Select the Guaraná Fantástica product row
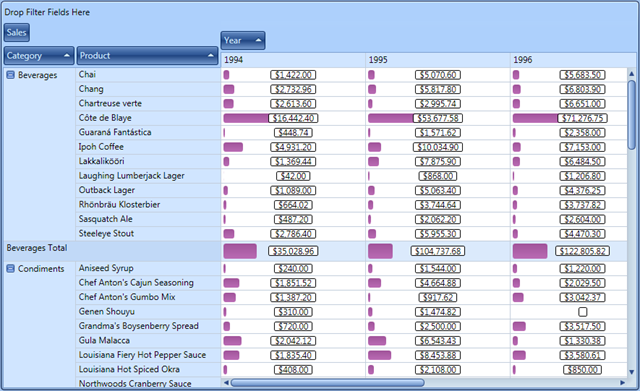Viewport: 640px width, 391px height. [148, 133]
